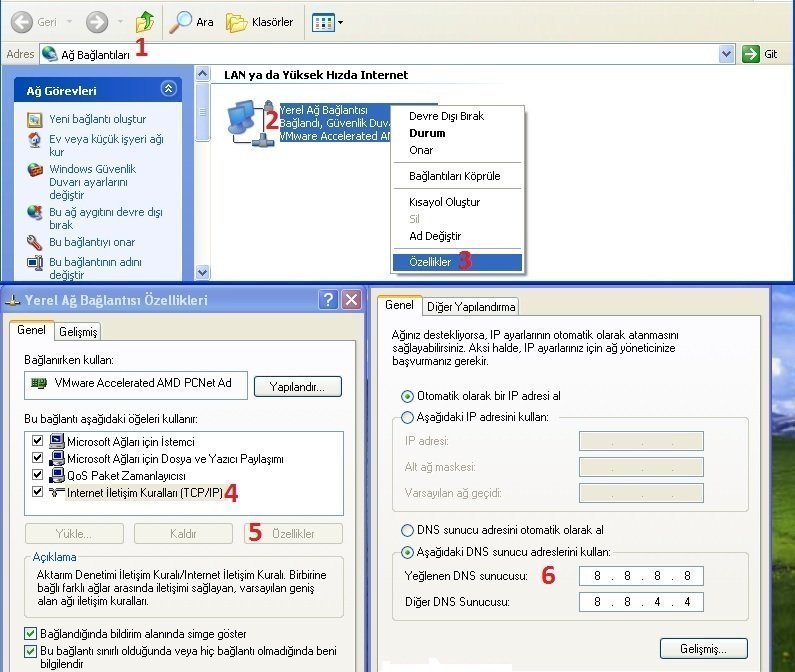Image resolution: width=795 pixels, height=672 pixels.
Task: Collapse the Ağ Görevleri panel
Action: click(x=168, y=89)
